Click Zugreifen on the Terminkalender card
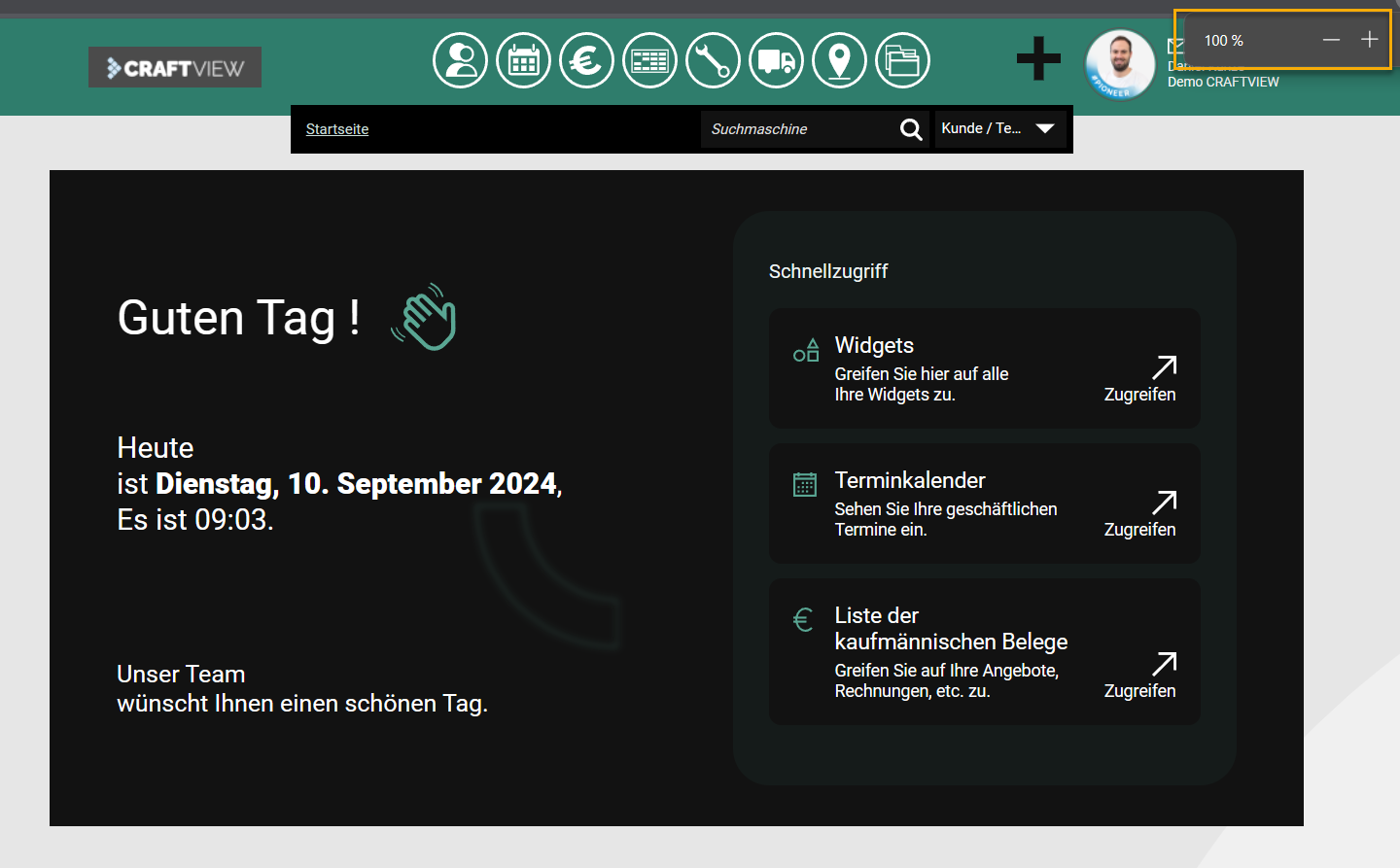 click(x=1139, y=515)
